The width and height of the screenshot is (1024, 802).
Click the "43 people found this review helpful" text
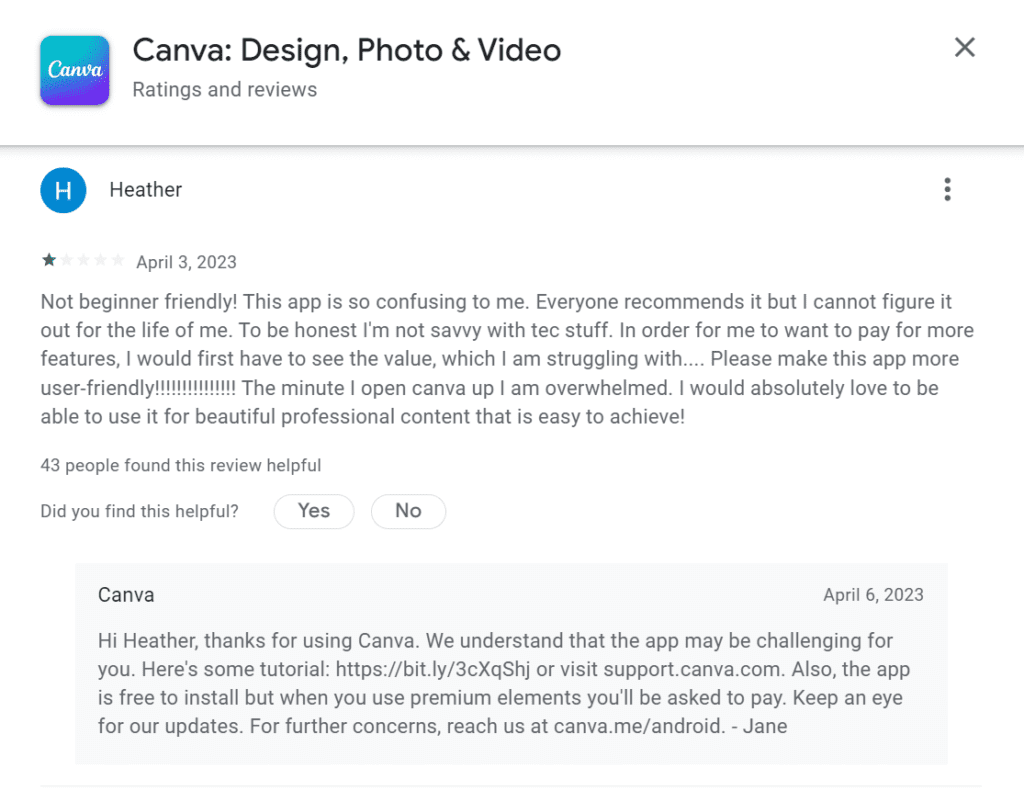180,465
